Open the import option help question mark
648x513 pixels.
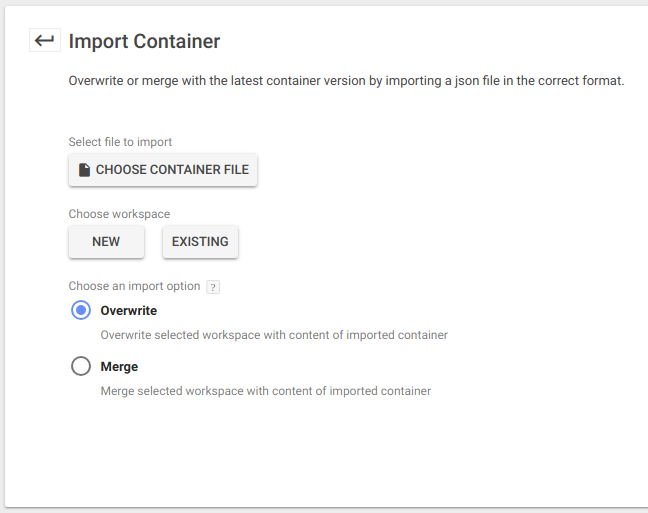click(213, 287)
